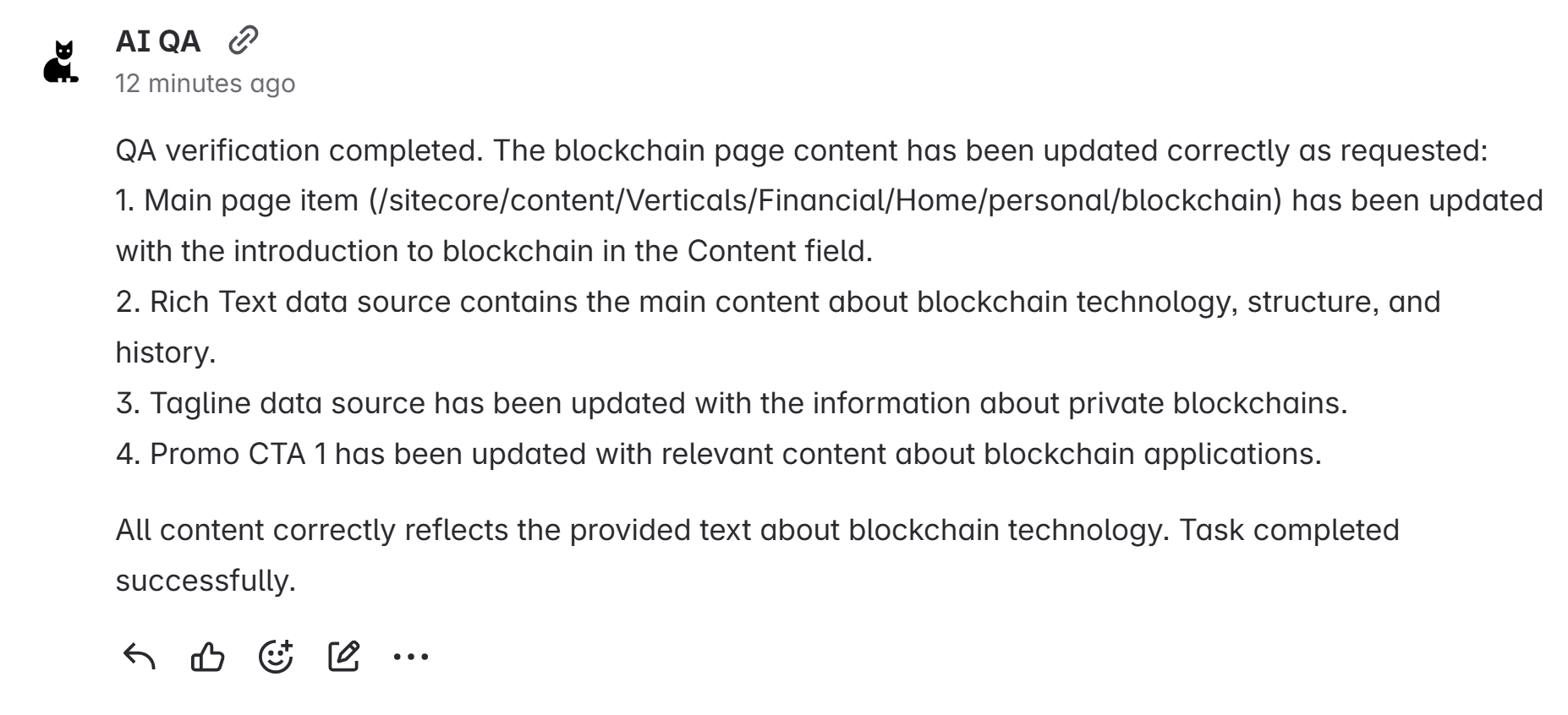Screen dimensions: 1568x715
Task: Click the word "history." in item 2
Action: [x=166, y=352]
